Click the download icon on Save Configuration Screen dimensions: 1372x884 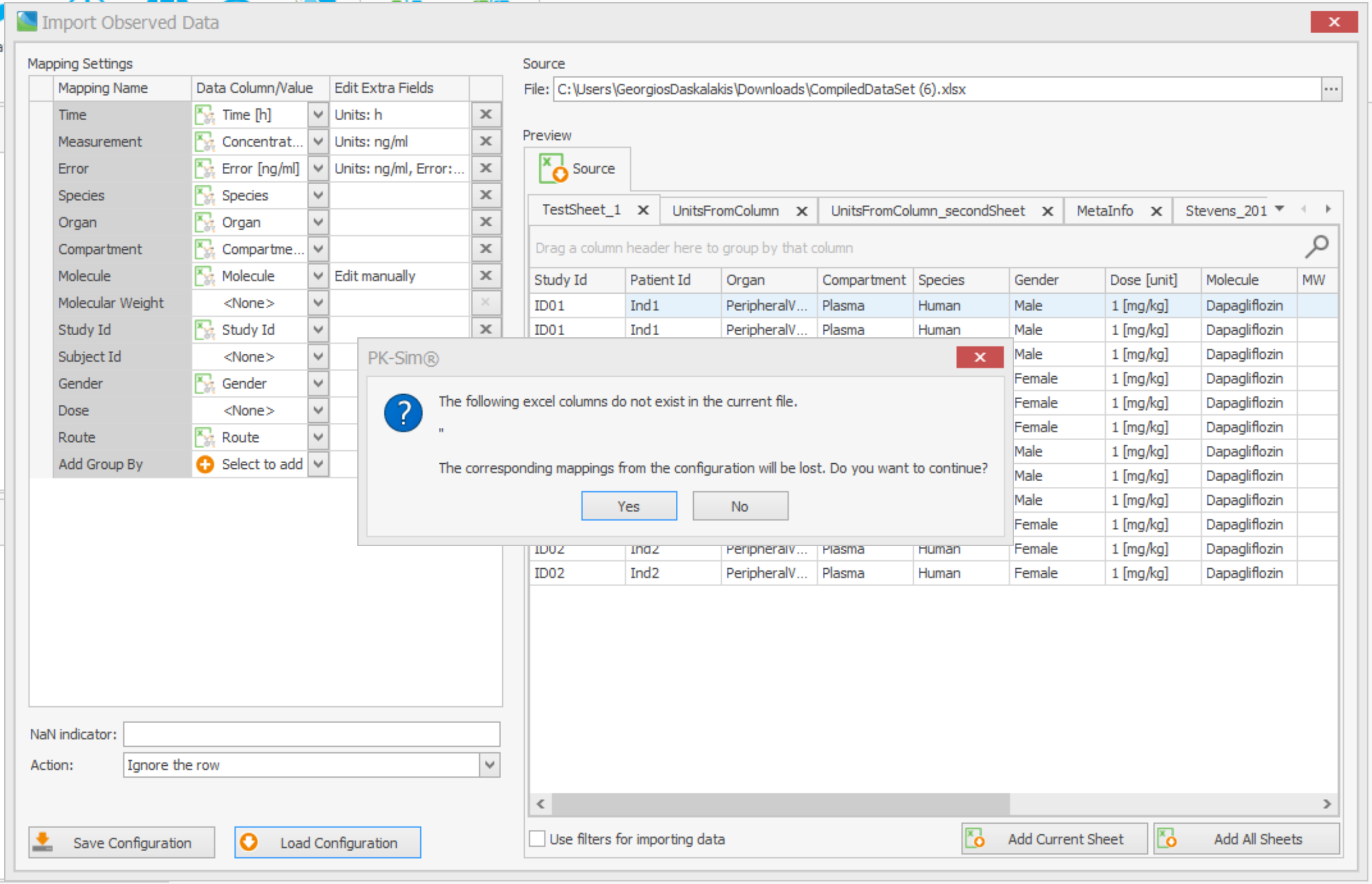tap(42, 842)
